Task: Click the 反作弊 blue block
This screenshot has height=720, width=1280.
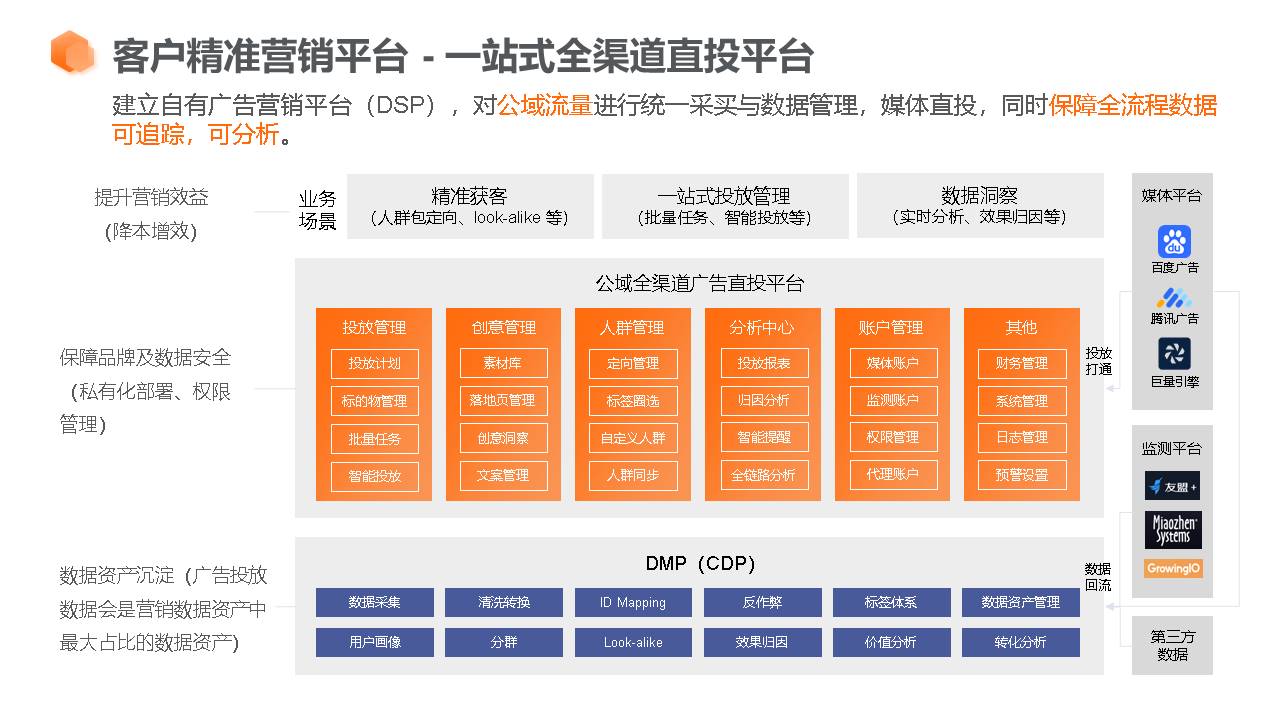Action: tap(763, 602)
